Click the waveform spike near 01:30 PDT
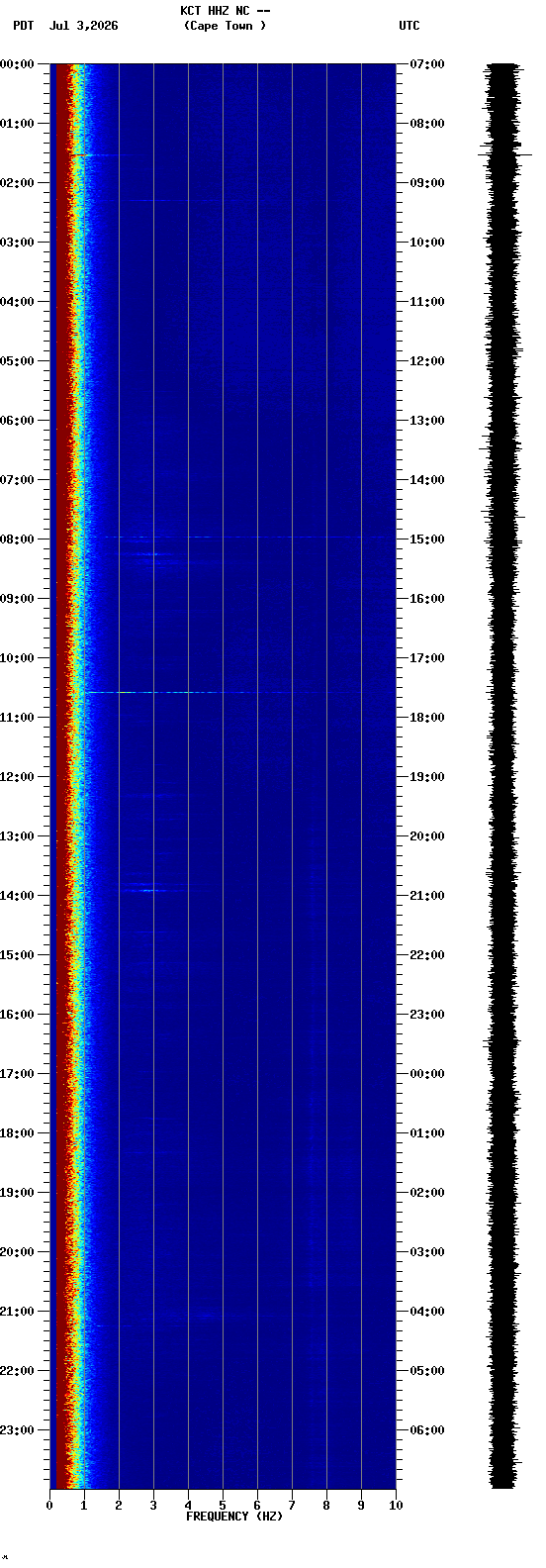 pos(504,154)
